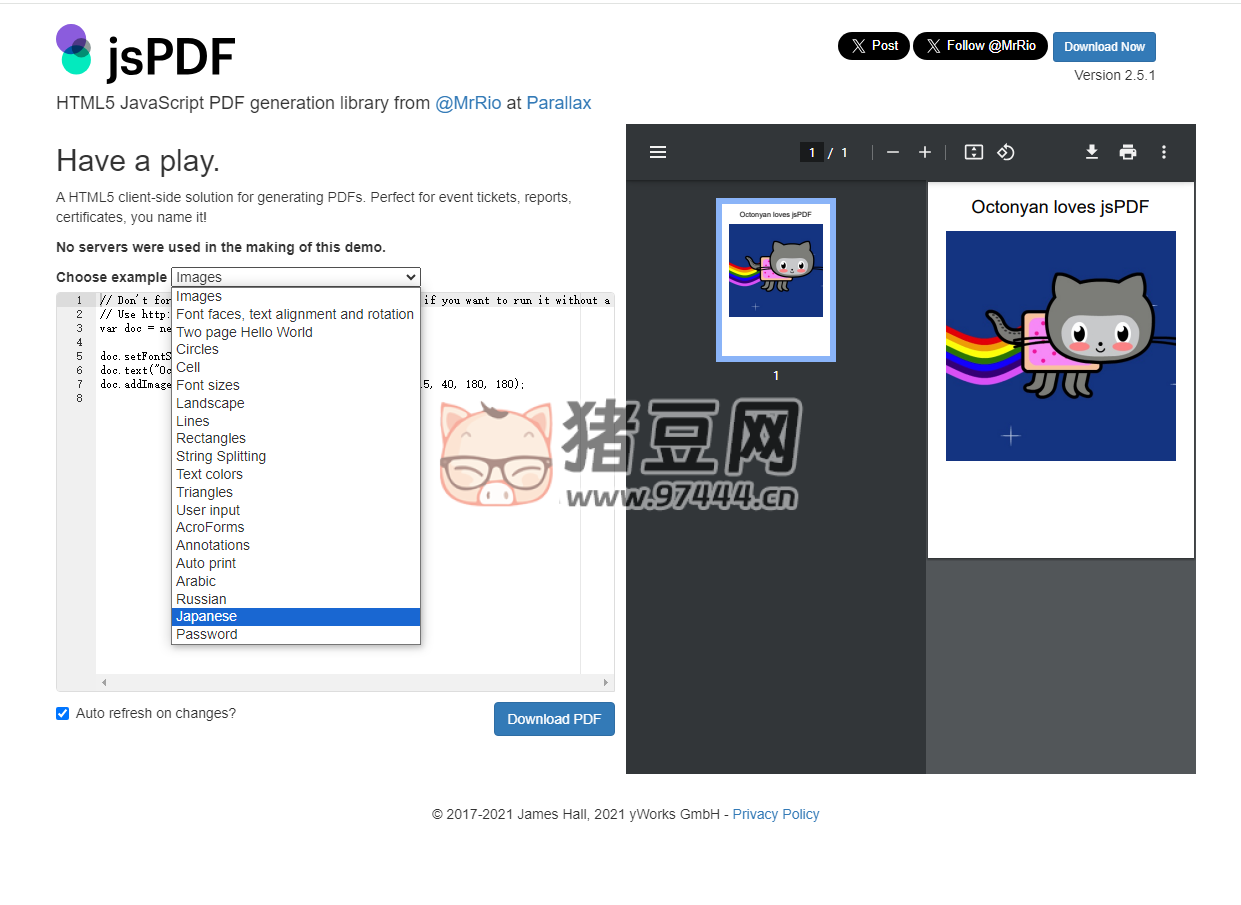This screenshot has width=1241, height=905.
Task: Click the fit to page icon
Action: (x=973, y=152)
